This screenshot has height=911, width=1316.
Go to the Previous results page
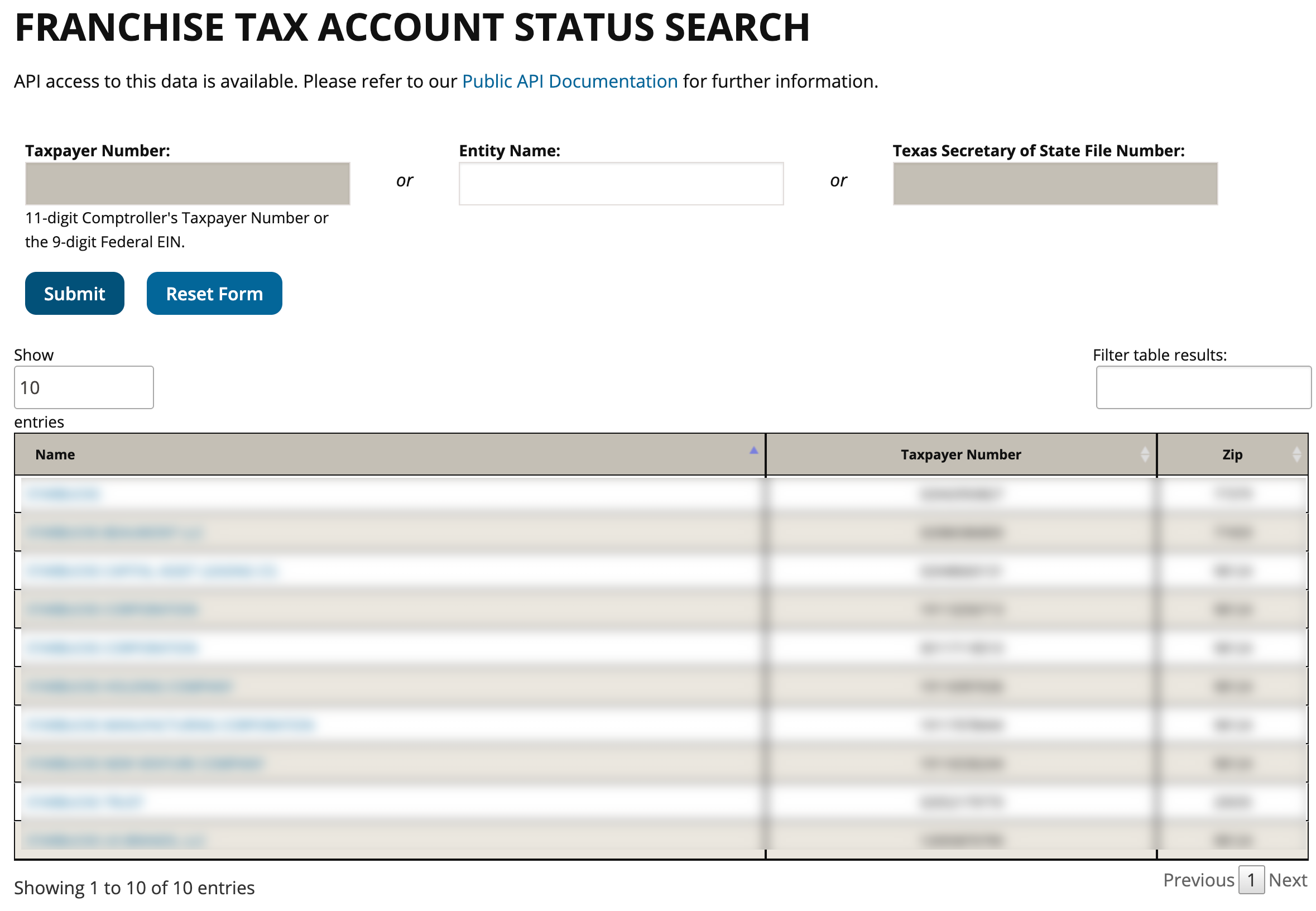click(x=1198, y=880)
